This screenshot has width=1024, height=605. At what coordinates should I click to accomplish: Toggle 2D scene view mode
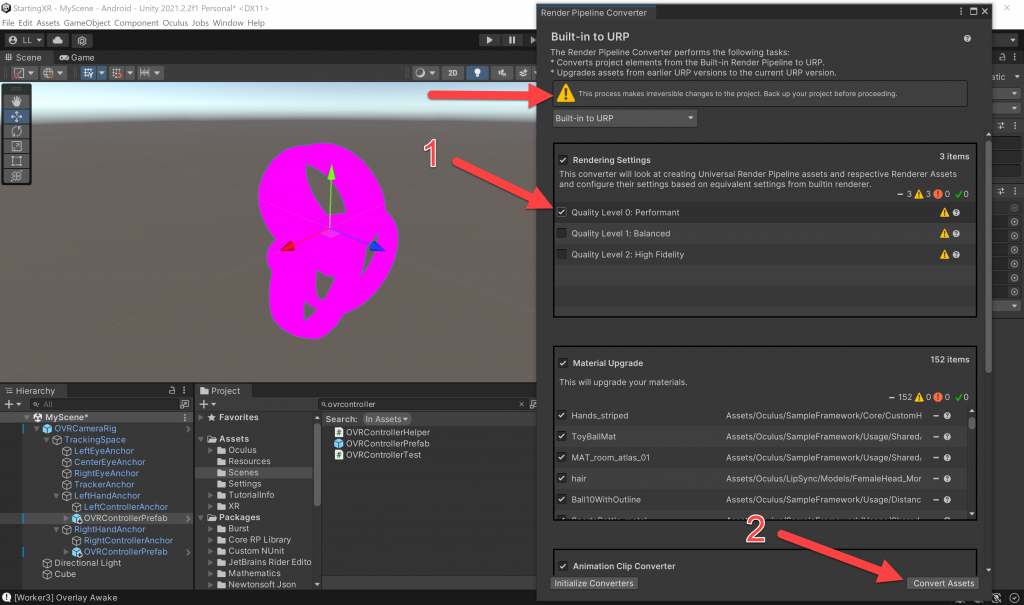pos(453,73)
